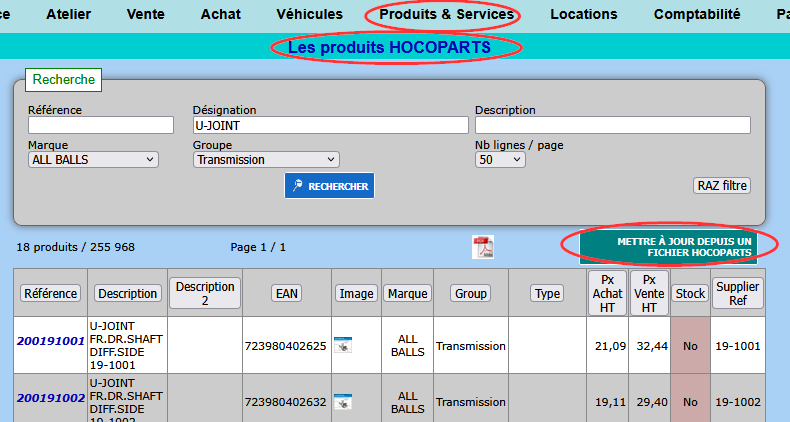This screenshot has width=790, height=422.
Task: Open the Véhicules menu
Action: coord(309,14)
